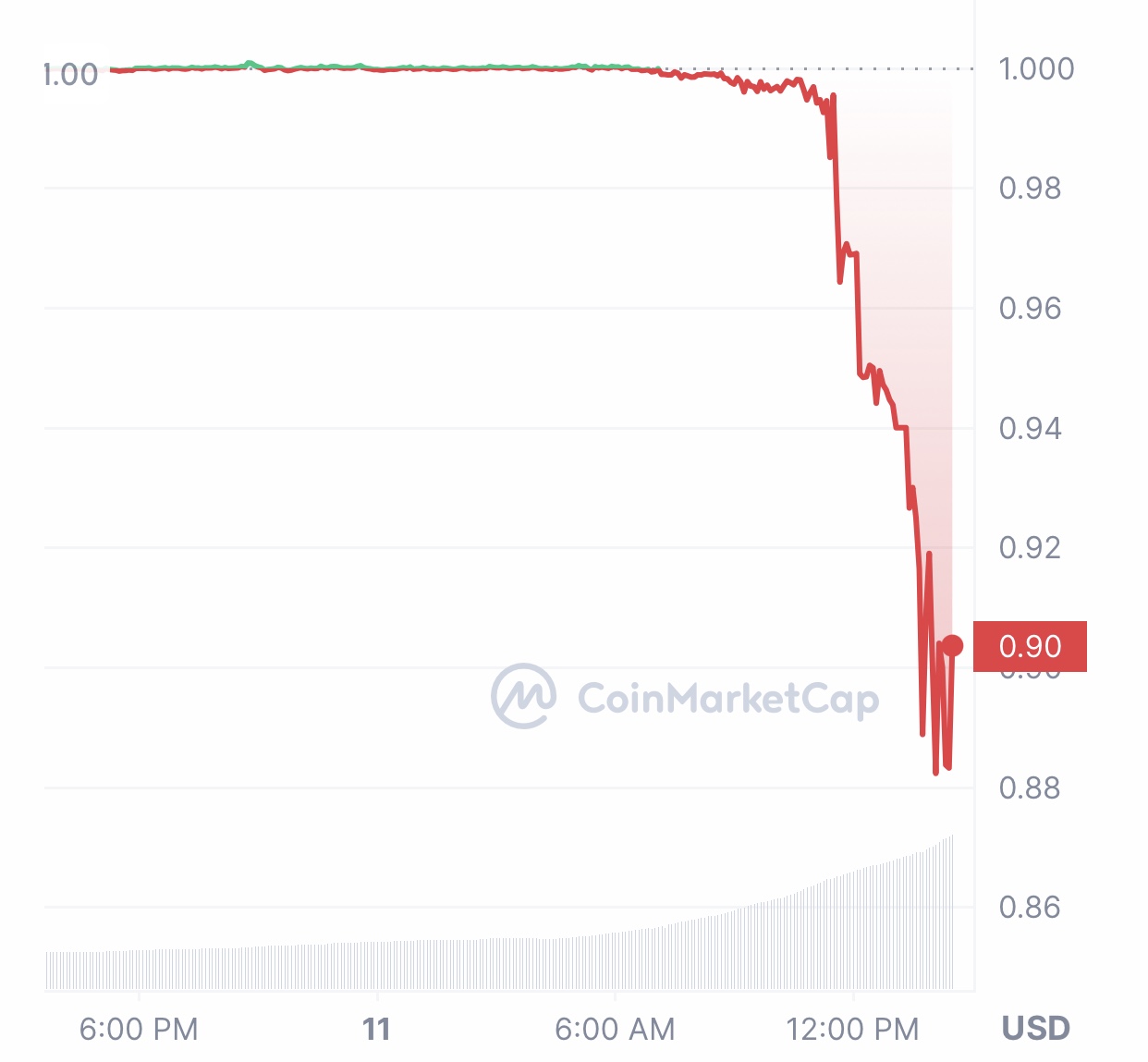1148x1062 pixels.
Task: Click the 0.92 y-axis price label
Action: click(1030, 547)
